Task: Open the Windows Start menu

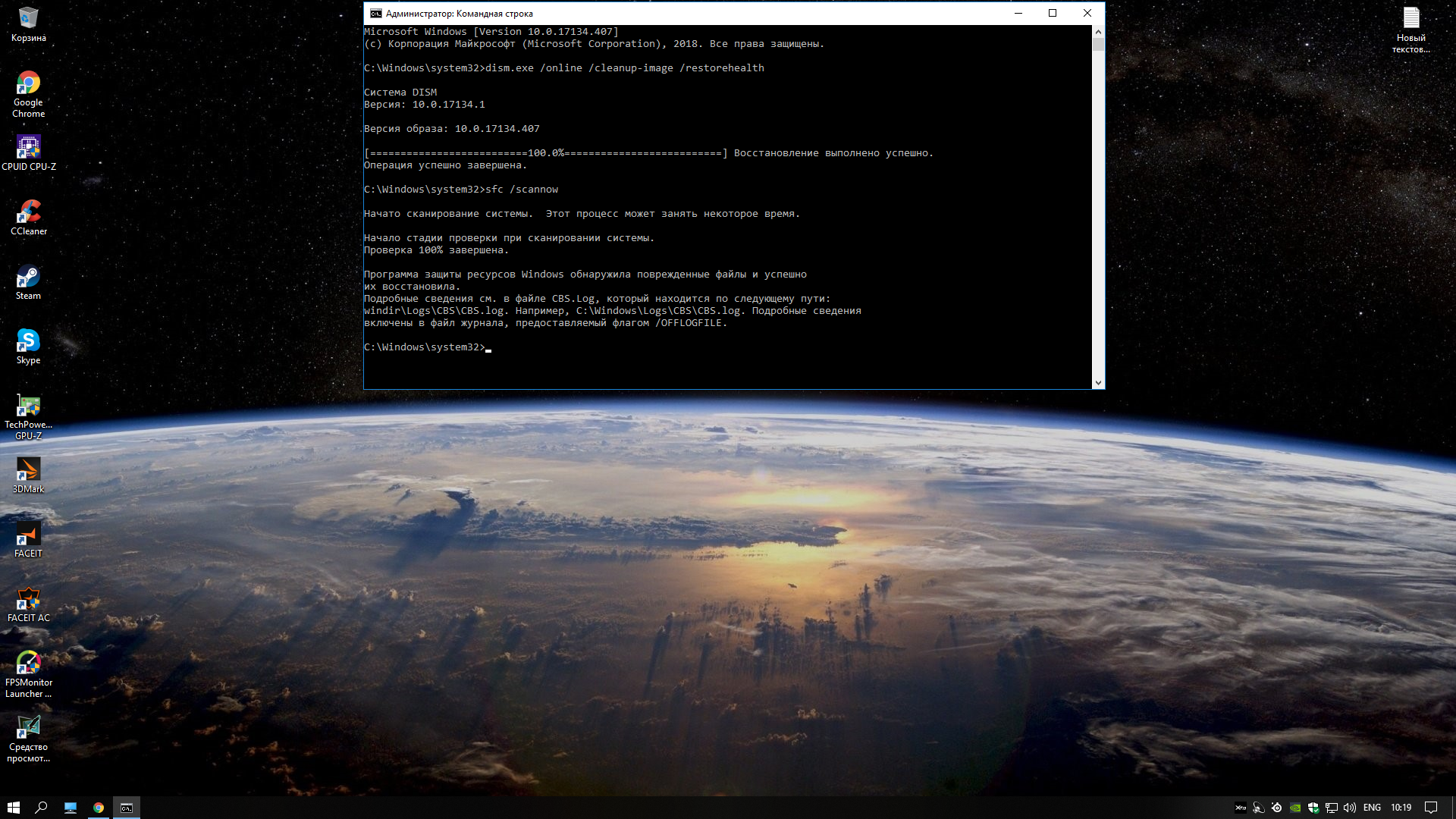Action: pos(14,808)
